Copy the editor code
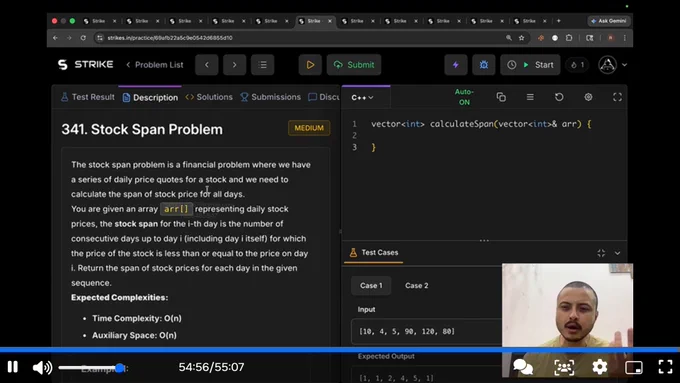Viewport: 680px width, 383px height. [501, 97]
